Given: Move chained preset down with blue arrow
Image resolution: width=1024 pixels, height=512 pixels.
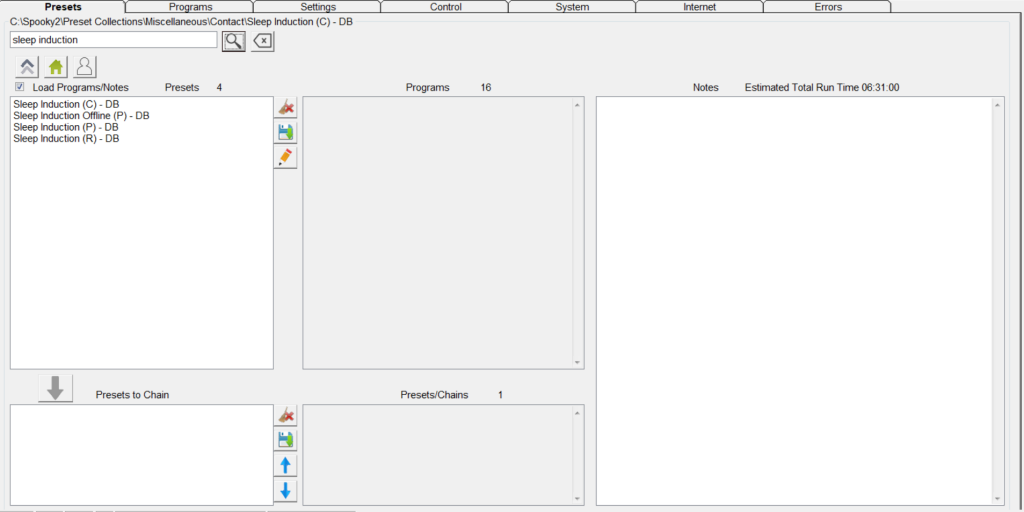Looking at the screenshot, I should point(286,490).
